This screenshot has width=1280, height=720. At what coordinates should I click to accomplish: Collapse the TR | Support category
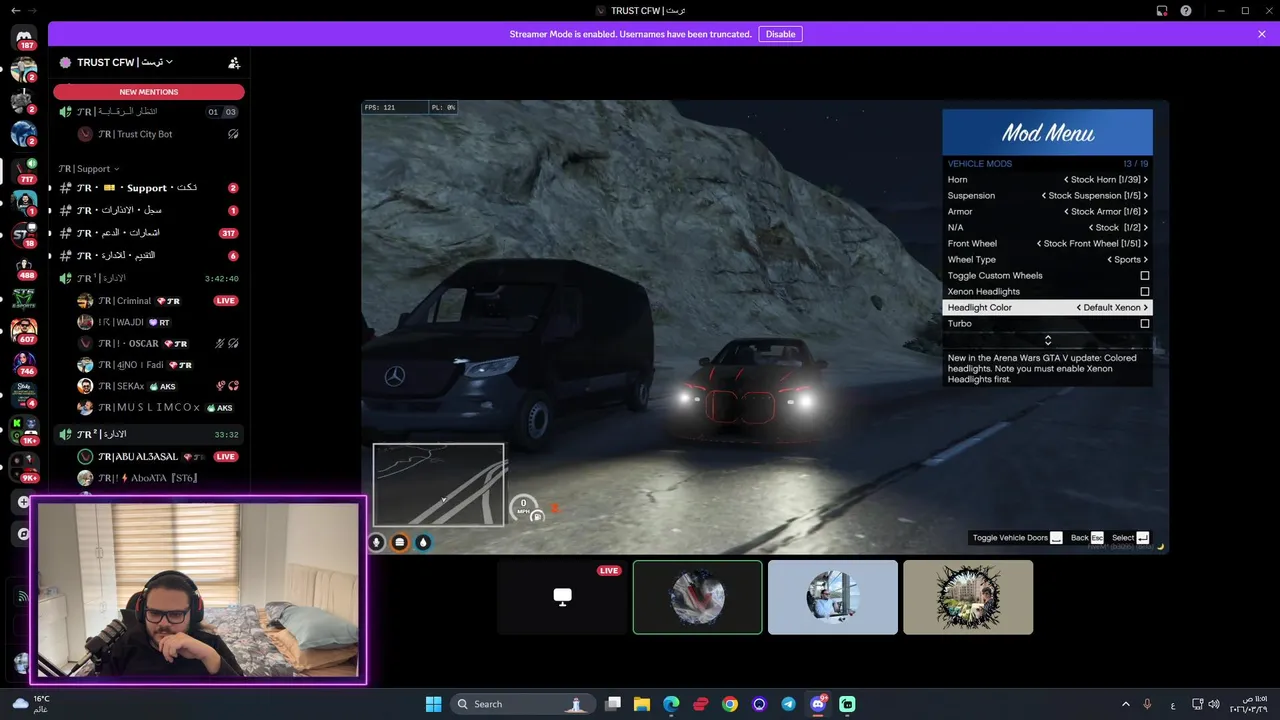point(89,169)
